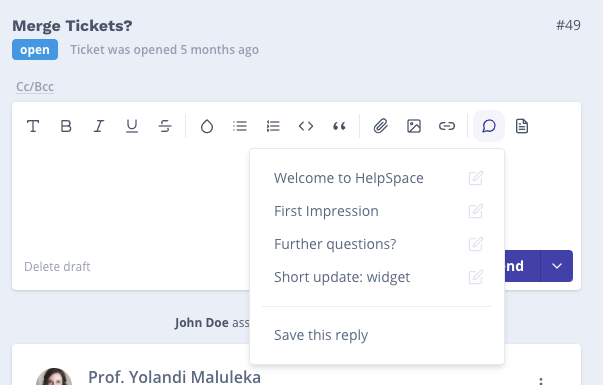
Task: Open Prof. Yolandi Maluleka's name
Action: click(175, 377)
